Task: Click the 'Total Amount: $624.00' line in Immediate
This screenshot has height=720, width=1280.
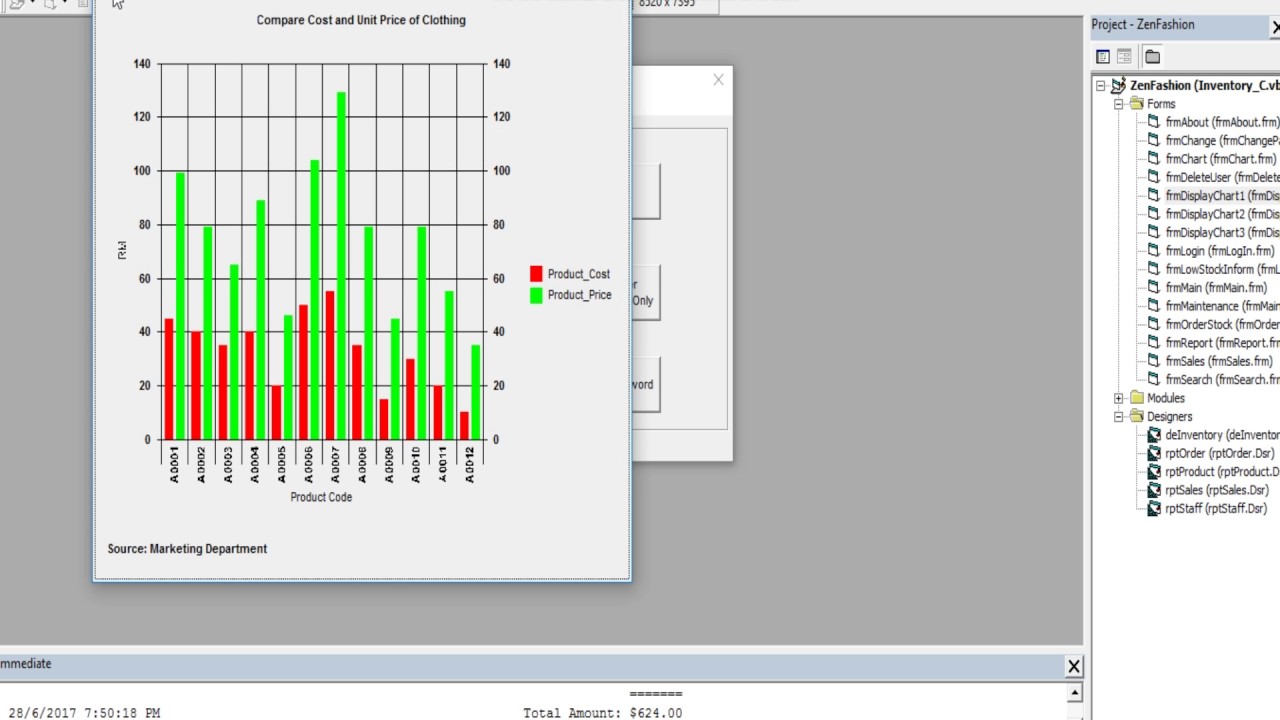Action: click(603, 713)
